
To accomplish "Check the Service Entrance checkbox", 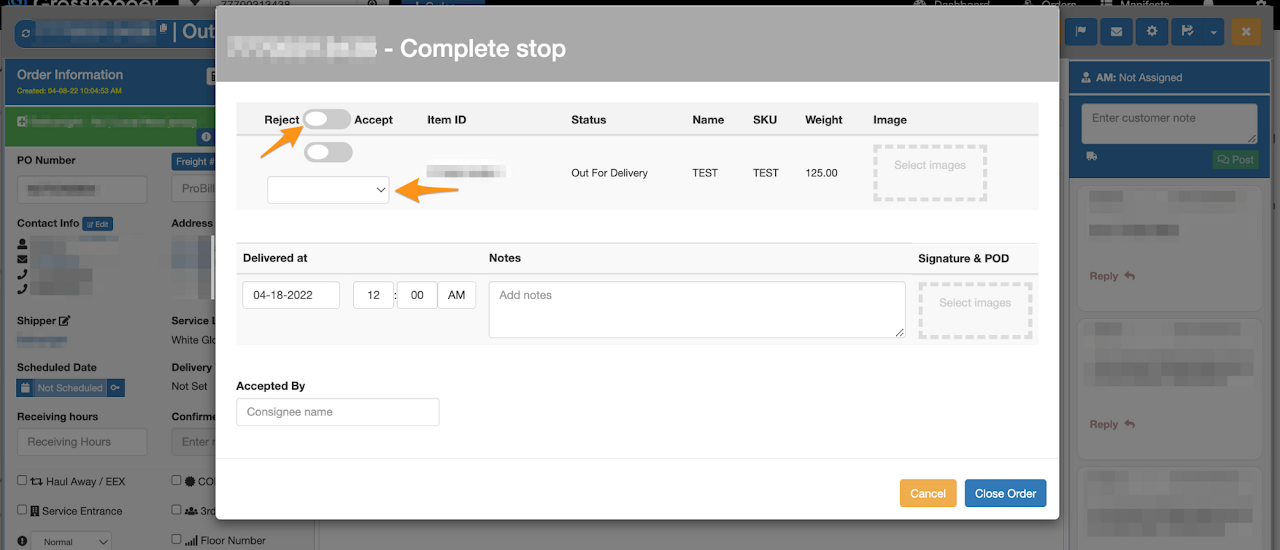I will coord(22,511).
